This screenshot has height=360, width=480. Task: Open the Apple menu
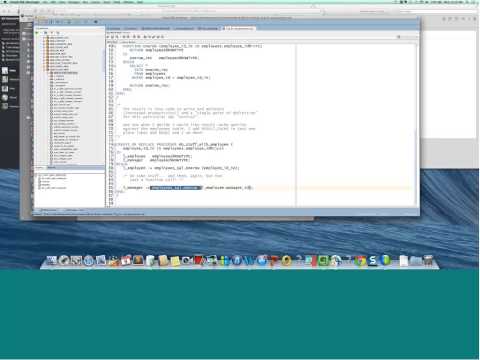click(5, 2)
